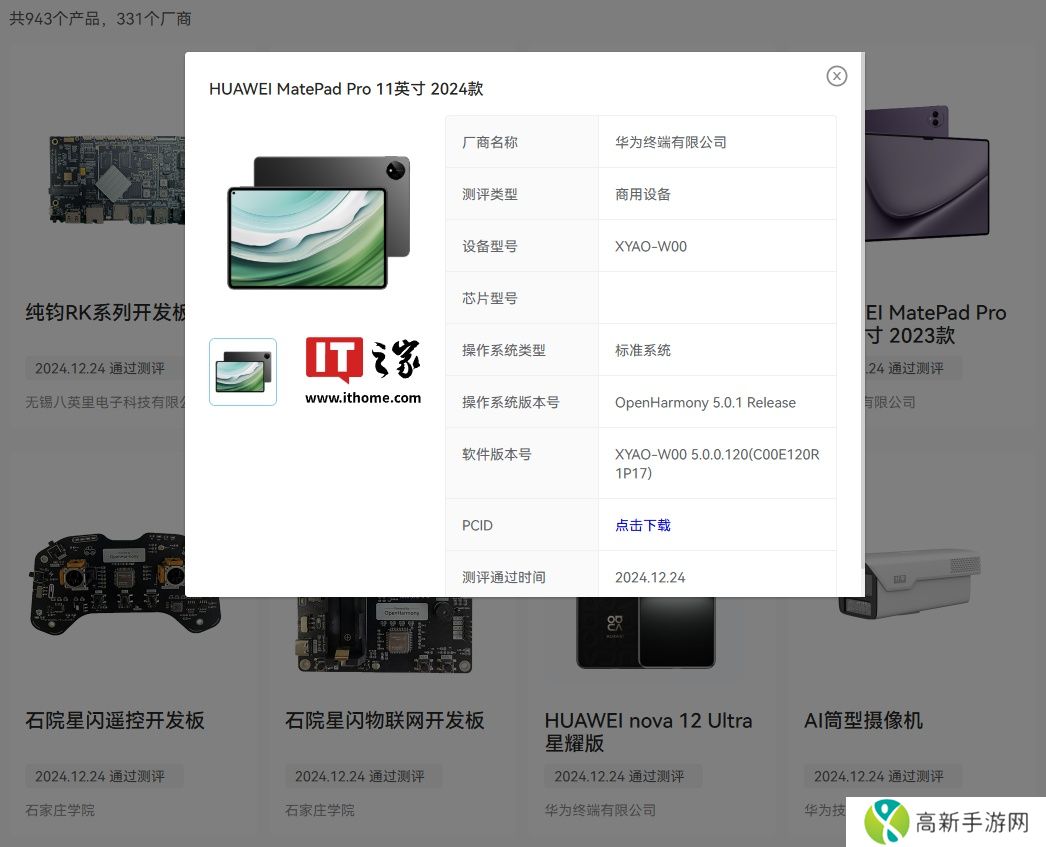1046x847 pixels.
Task: Select the small MatePad thumbnail image
Action: click(243, 372)
